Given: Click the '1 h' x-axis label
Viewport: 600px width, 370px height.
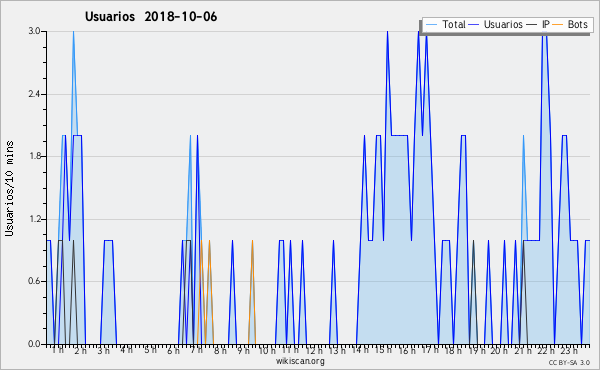Looking at the screenshot, I should click(x=58, y=350).
